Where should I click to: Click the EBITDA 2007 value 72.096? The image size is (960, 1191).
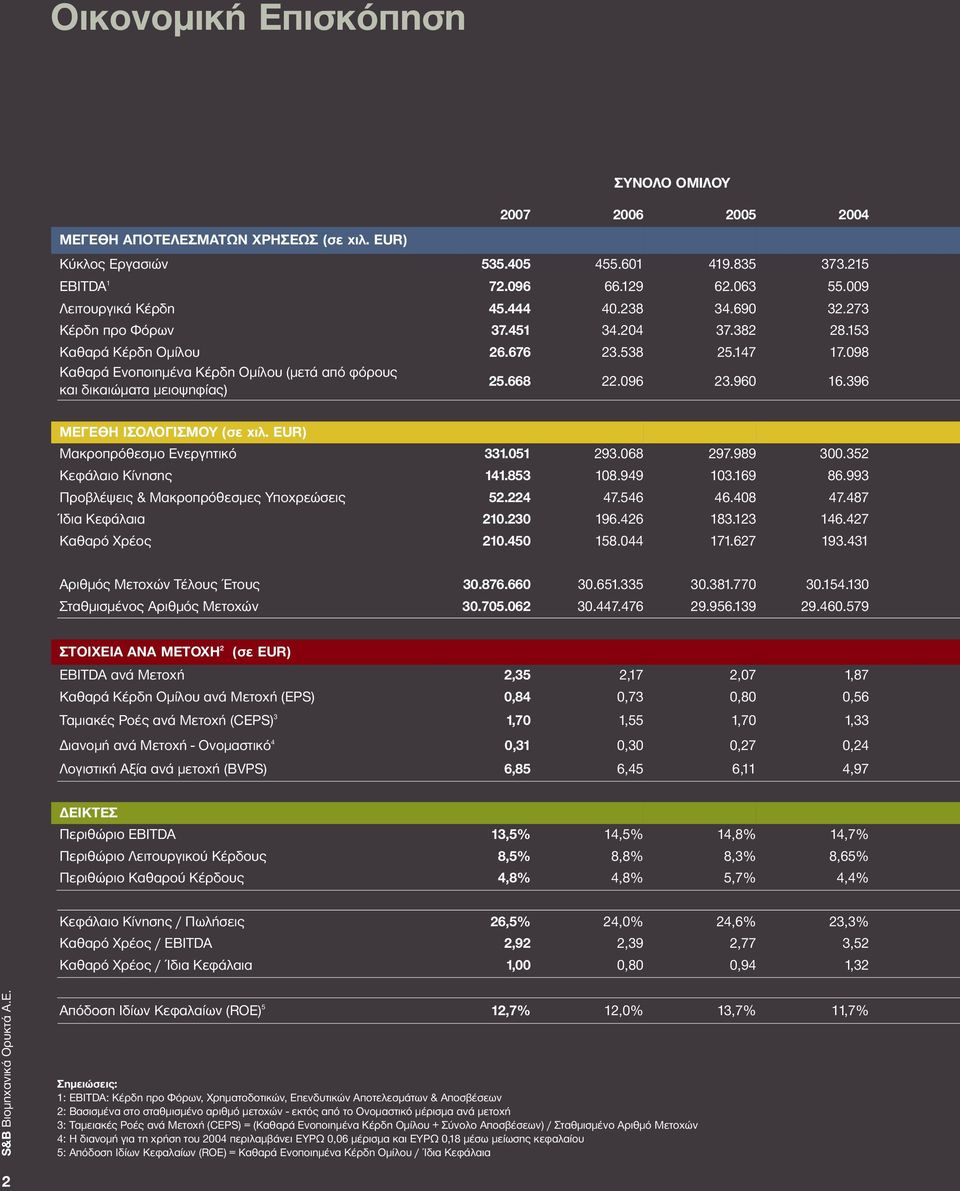point(510,286)
